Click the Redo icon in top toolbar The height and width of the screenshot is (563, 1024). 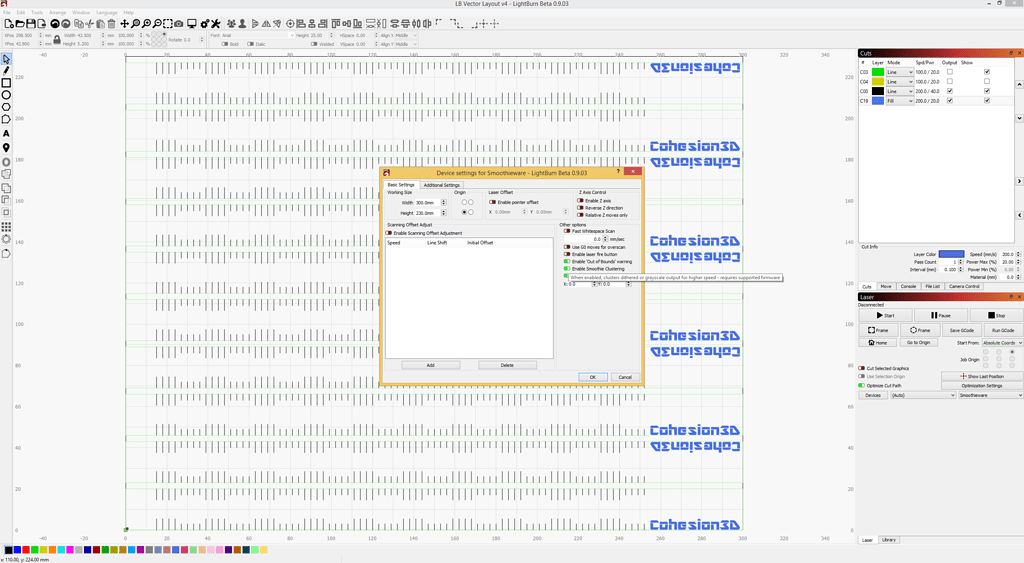click(66, 24)
